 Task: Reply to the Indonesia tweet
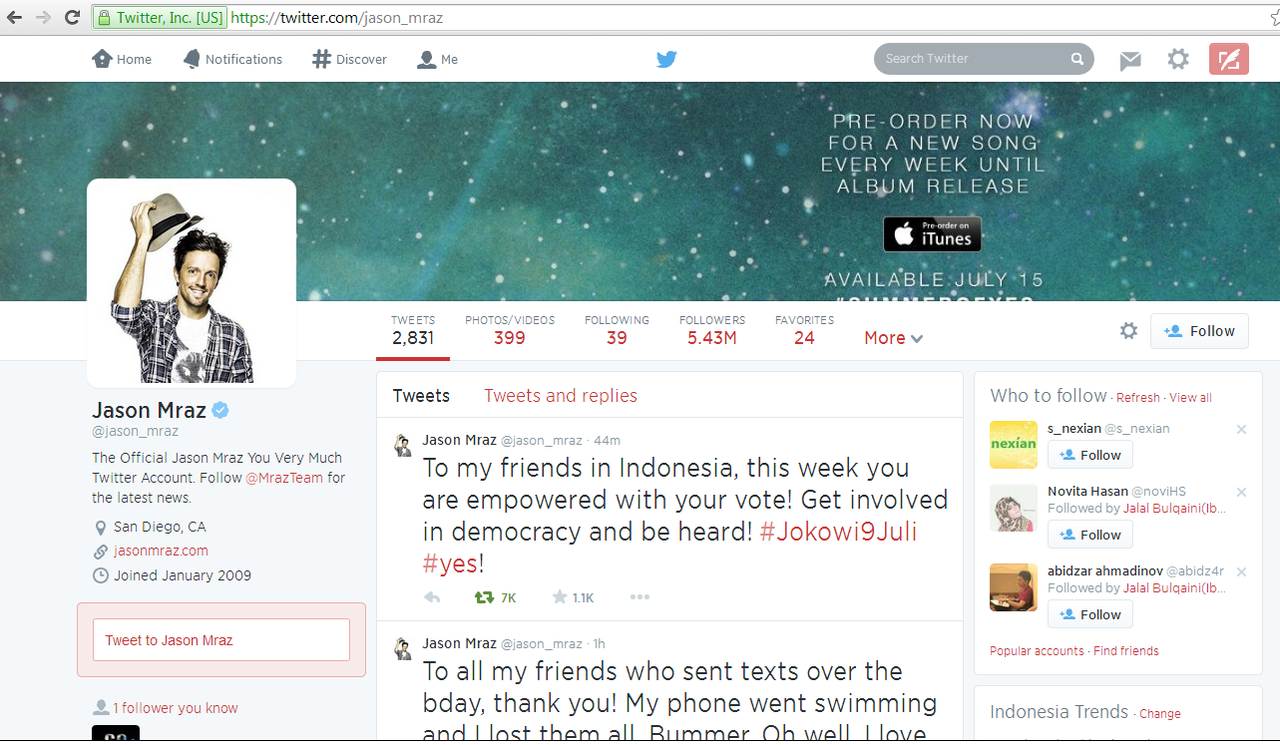pyautogui.click(x=432, y=598)
